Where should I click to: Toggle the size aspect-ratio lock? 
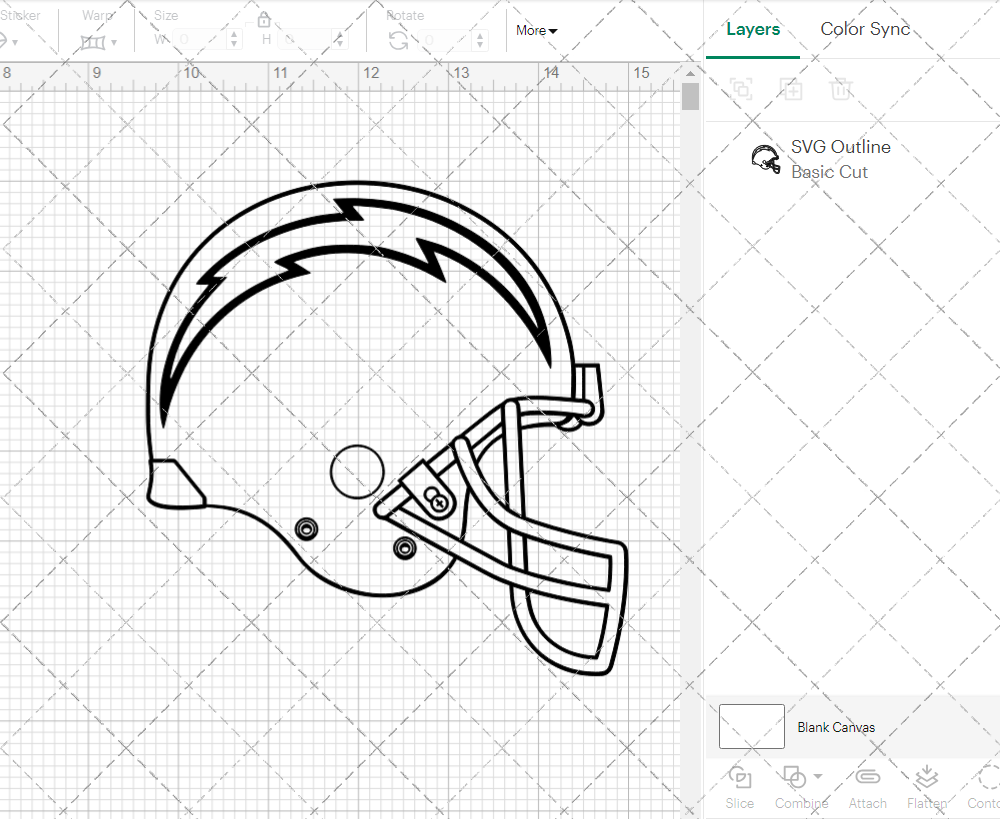point(263,19)
